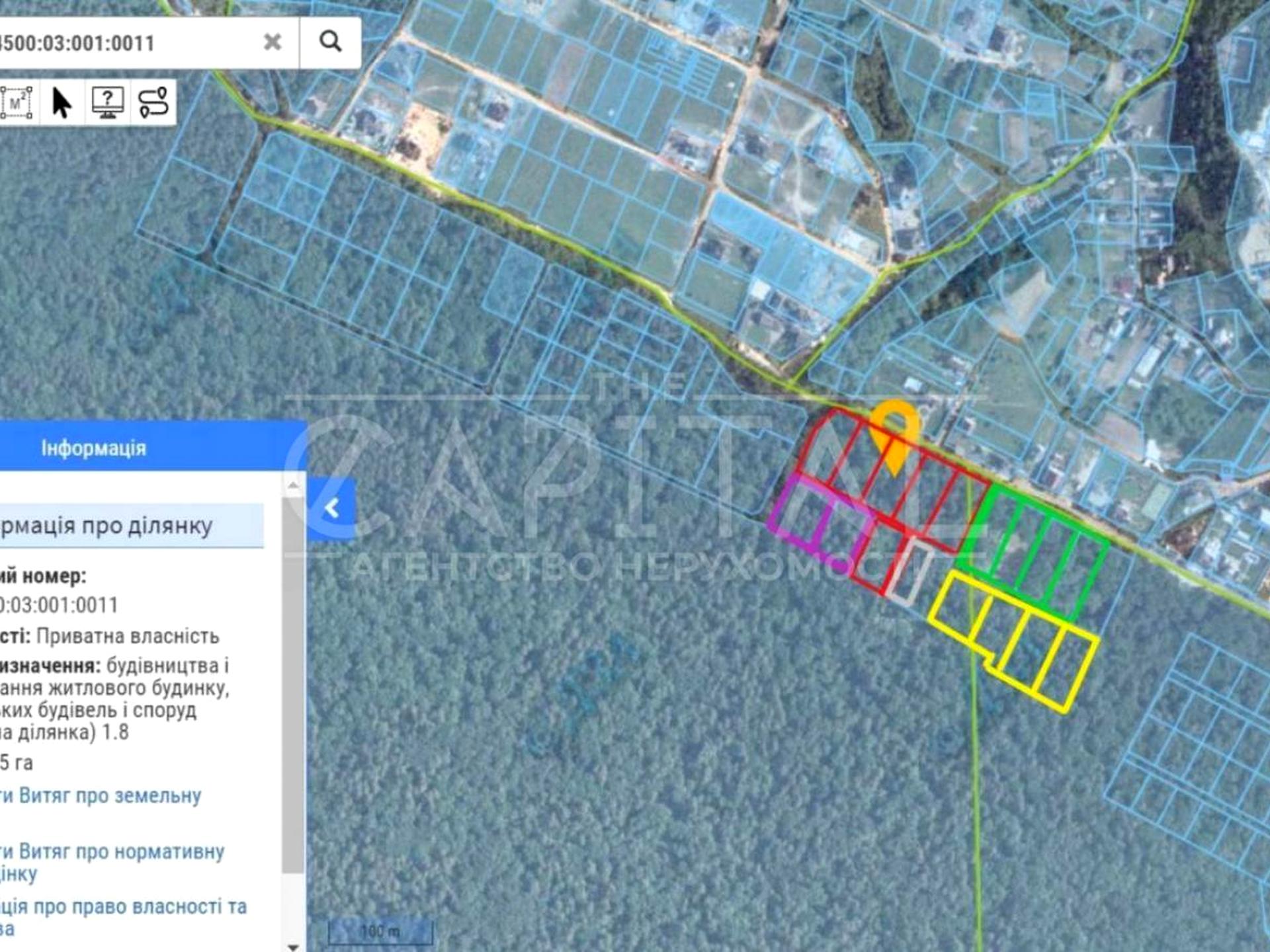
Task: Clear the cadastral number search field
Action: tap(273, 42)
